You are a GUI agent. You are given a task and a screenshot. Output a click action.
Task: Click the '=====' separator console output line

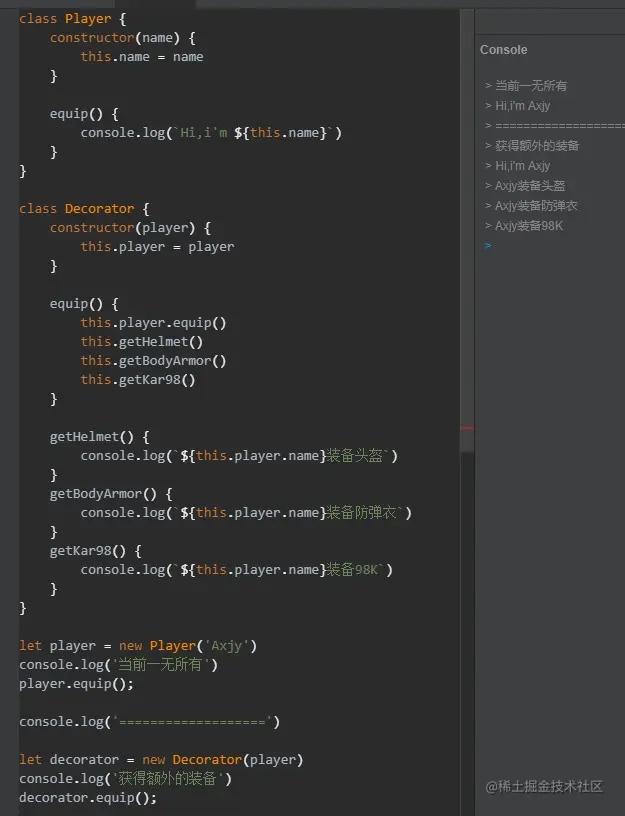point(559,125)
